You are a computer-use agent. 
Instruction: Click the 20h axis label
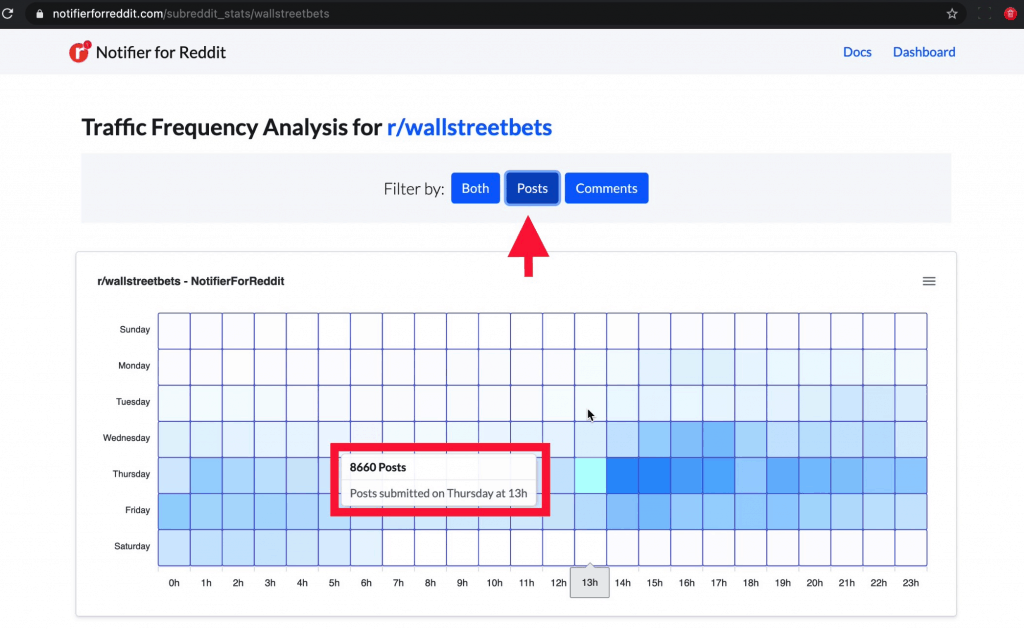(x=814, y=583)
